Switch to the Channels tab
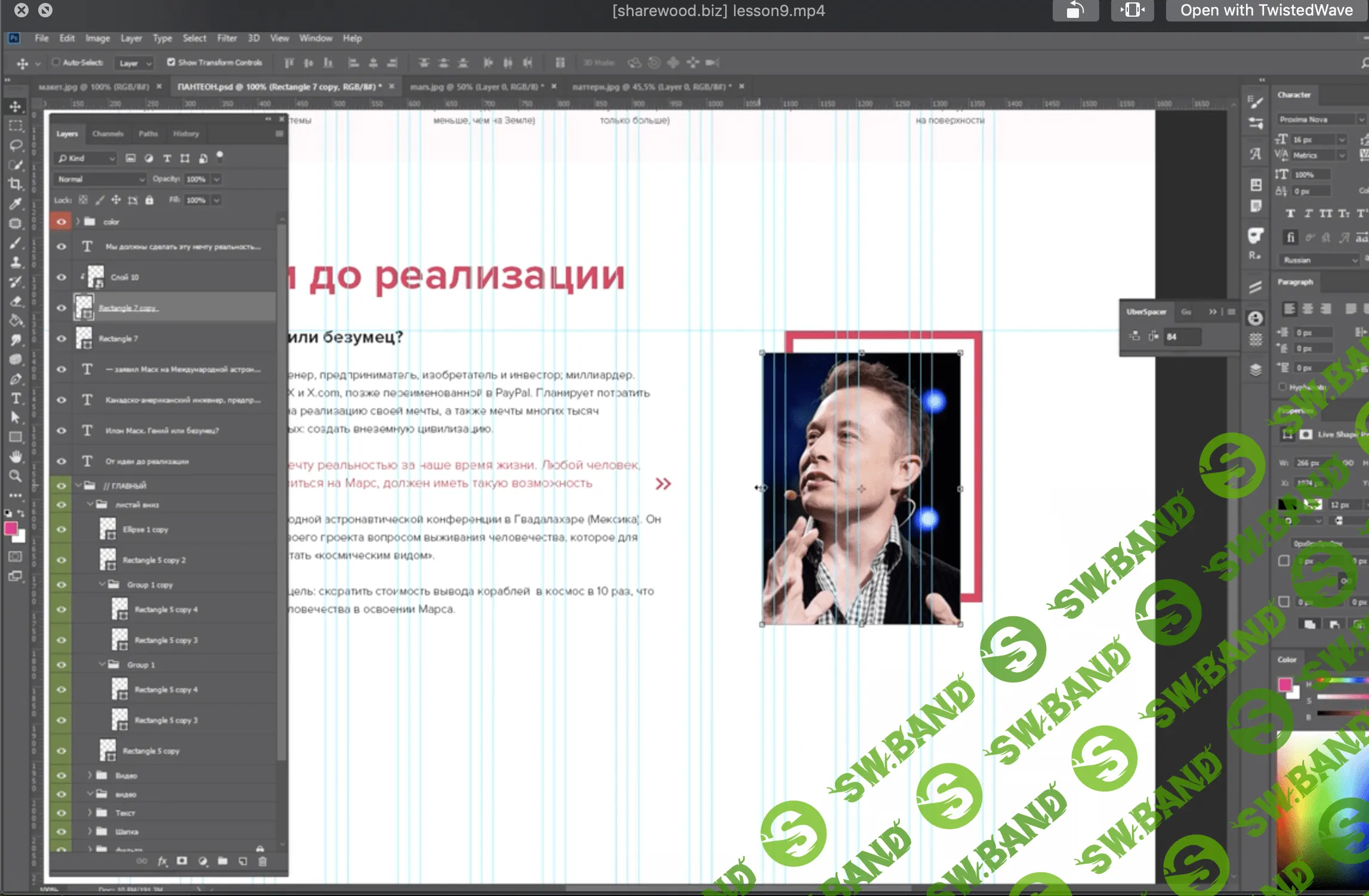Screen dimensions: 1369x896 click(x=107, y=134)
